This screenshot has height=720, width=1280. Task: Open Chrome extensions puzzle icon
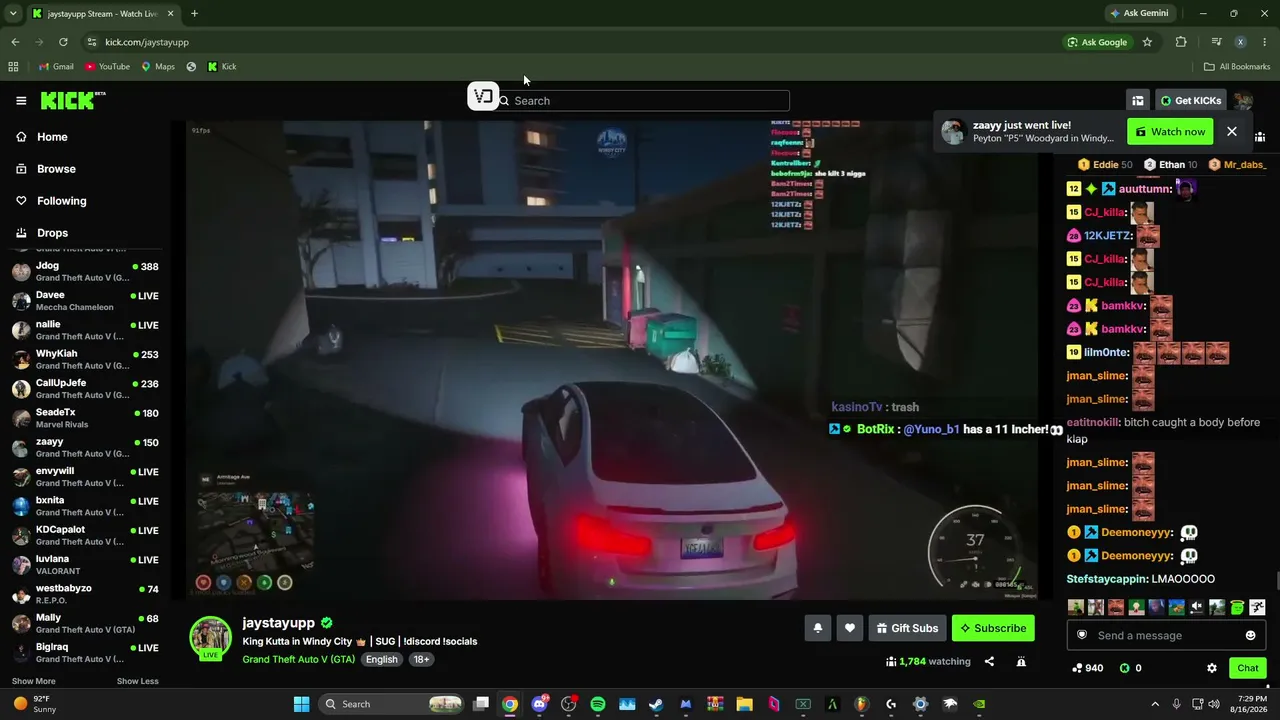1181,42
